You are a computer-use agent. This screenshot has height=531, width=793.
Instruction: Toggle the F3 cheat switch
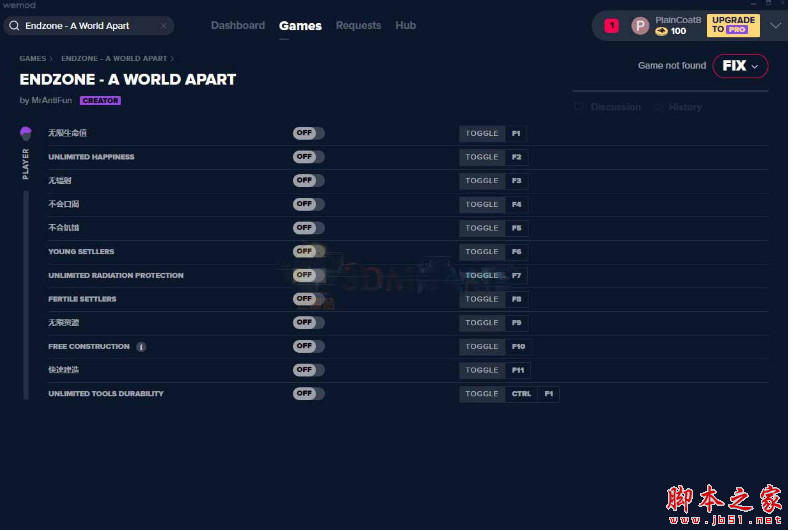coord(309,181)
